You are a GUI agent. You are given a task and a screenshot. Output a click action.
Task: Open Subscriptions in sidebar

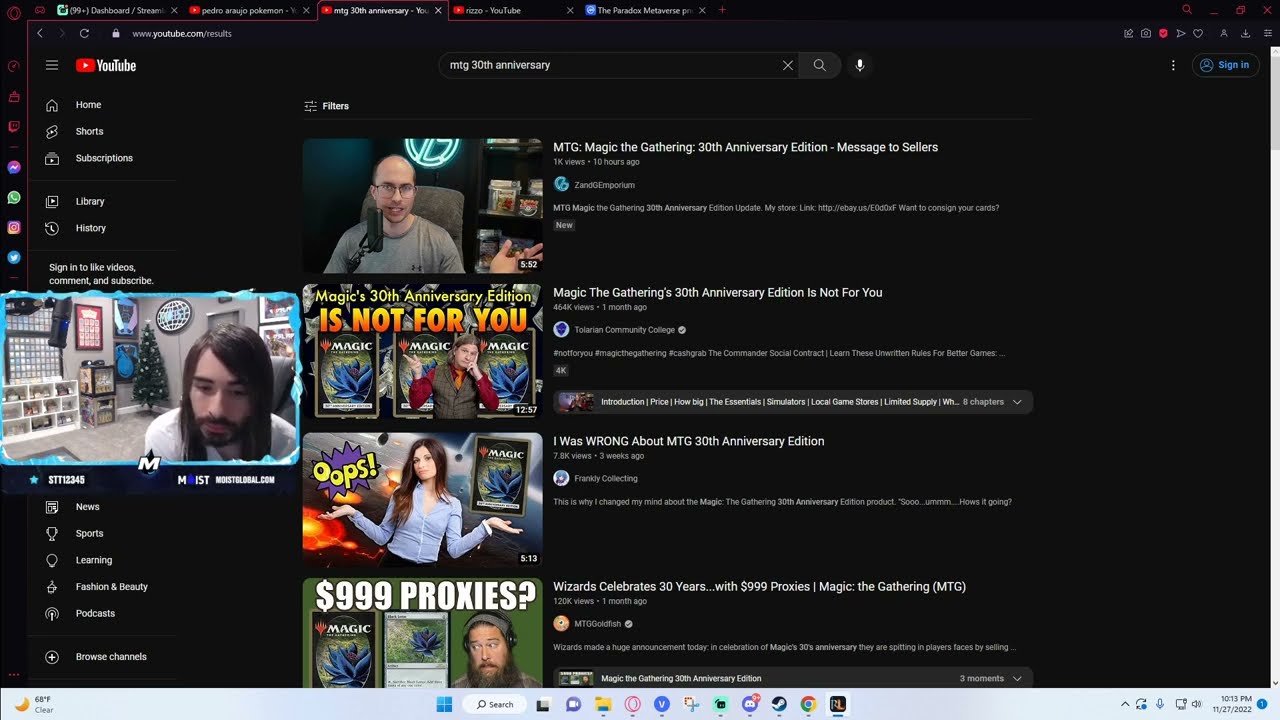102,158
